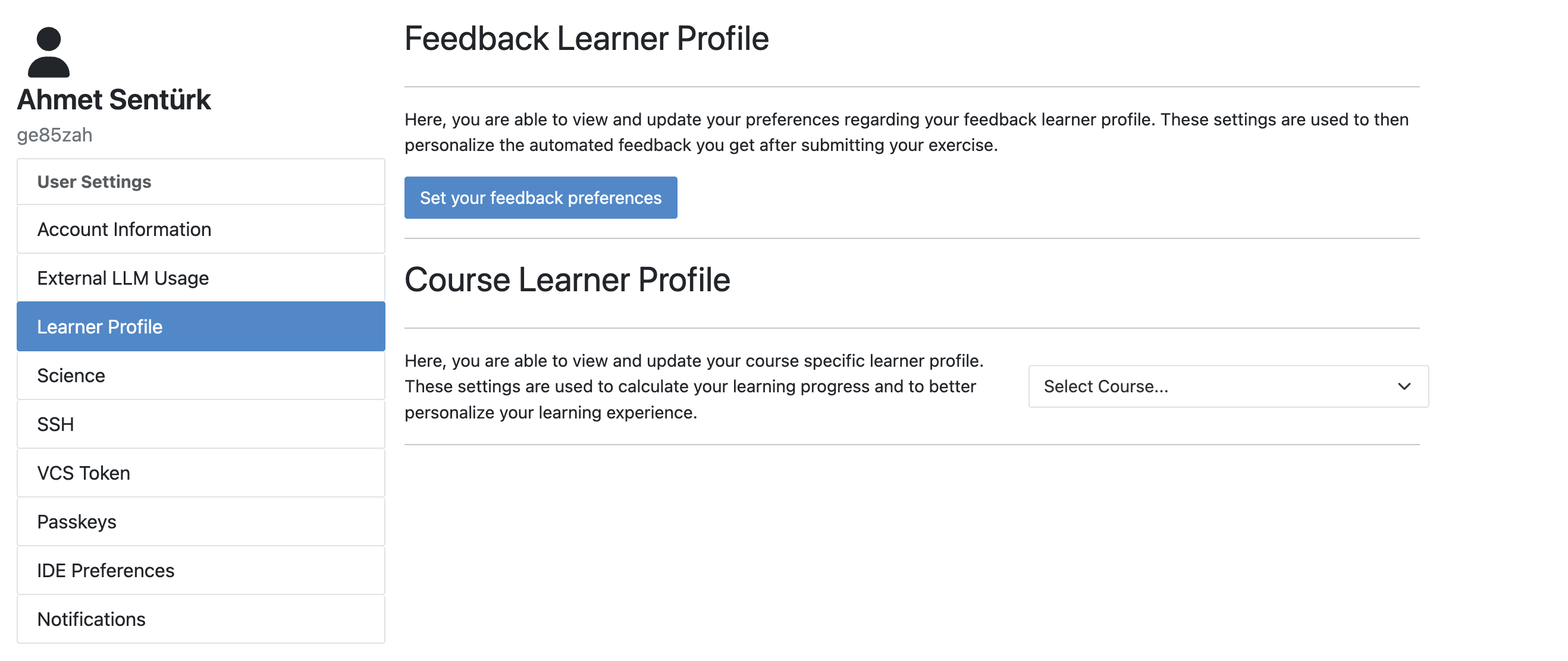Click the Course Learner Profile heading
The height and width of the screenshot is (661, 1568).
[567, 280]
